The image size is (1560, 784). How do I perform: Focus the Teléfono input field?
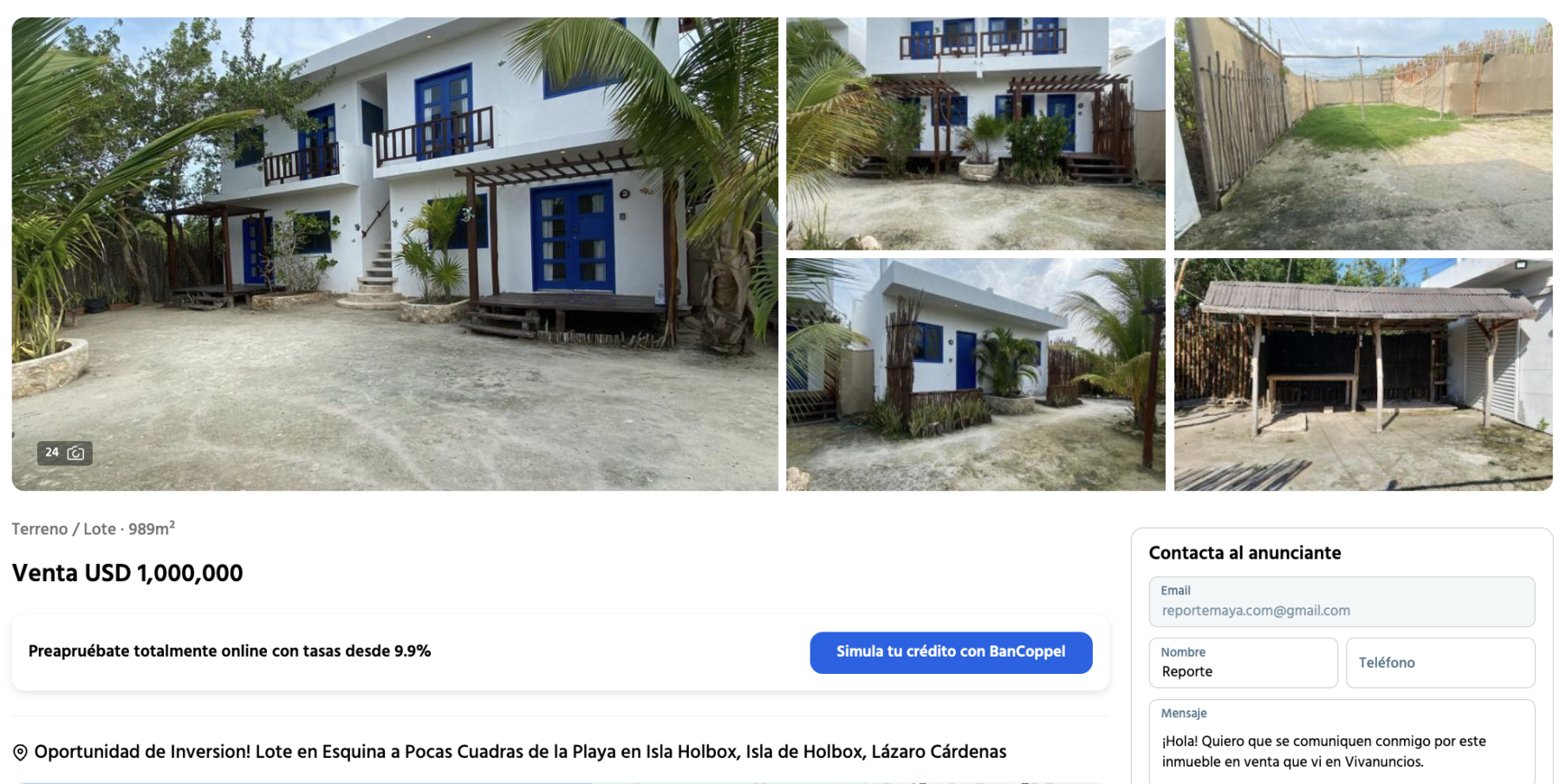(x=1440, y=663)
